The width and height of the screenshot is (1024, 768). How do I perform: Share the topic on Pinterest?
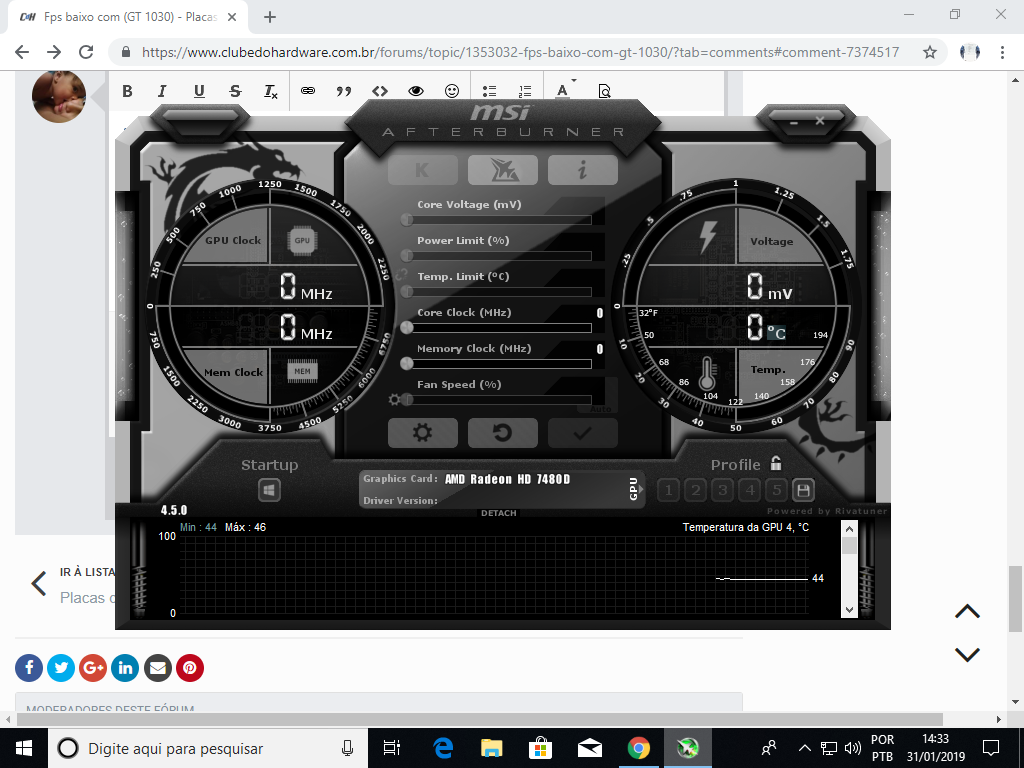190,668
